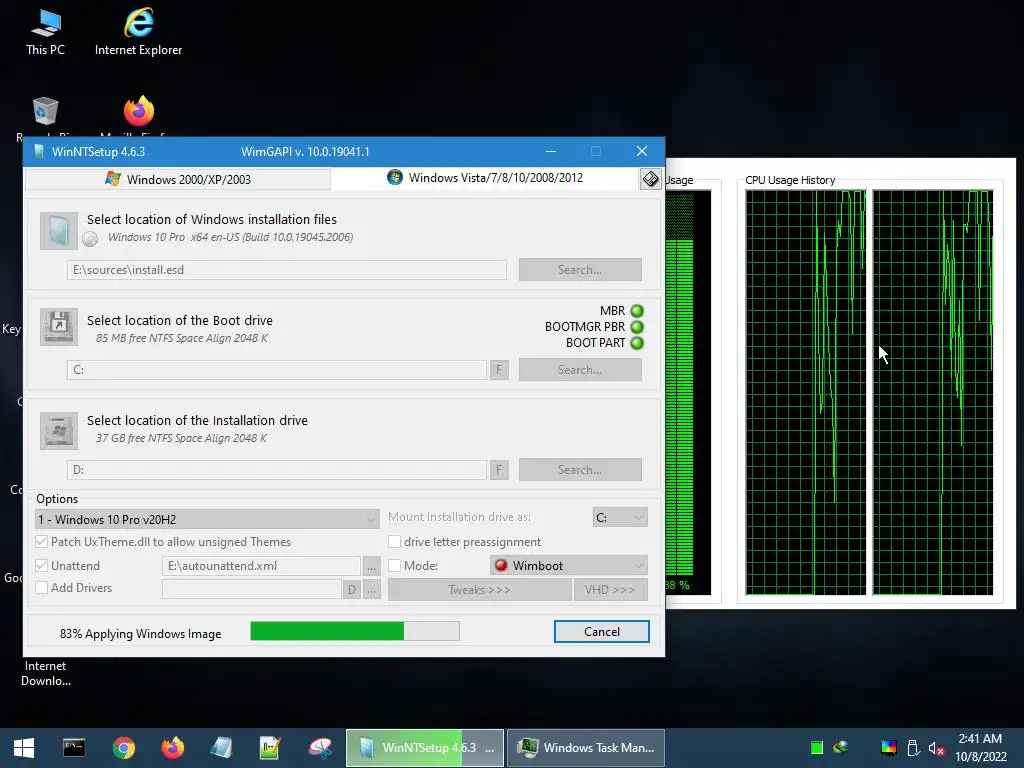Click the MBR green status indicator
1024x768 pixels.
637,311
